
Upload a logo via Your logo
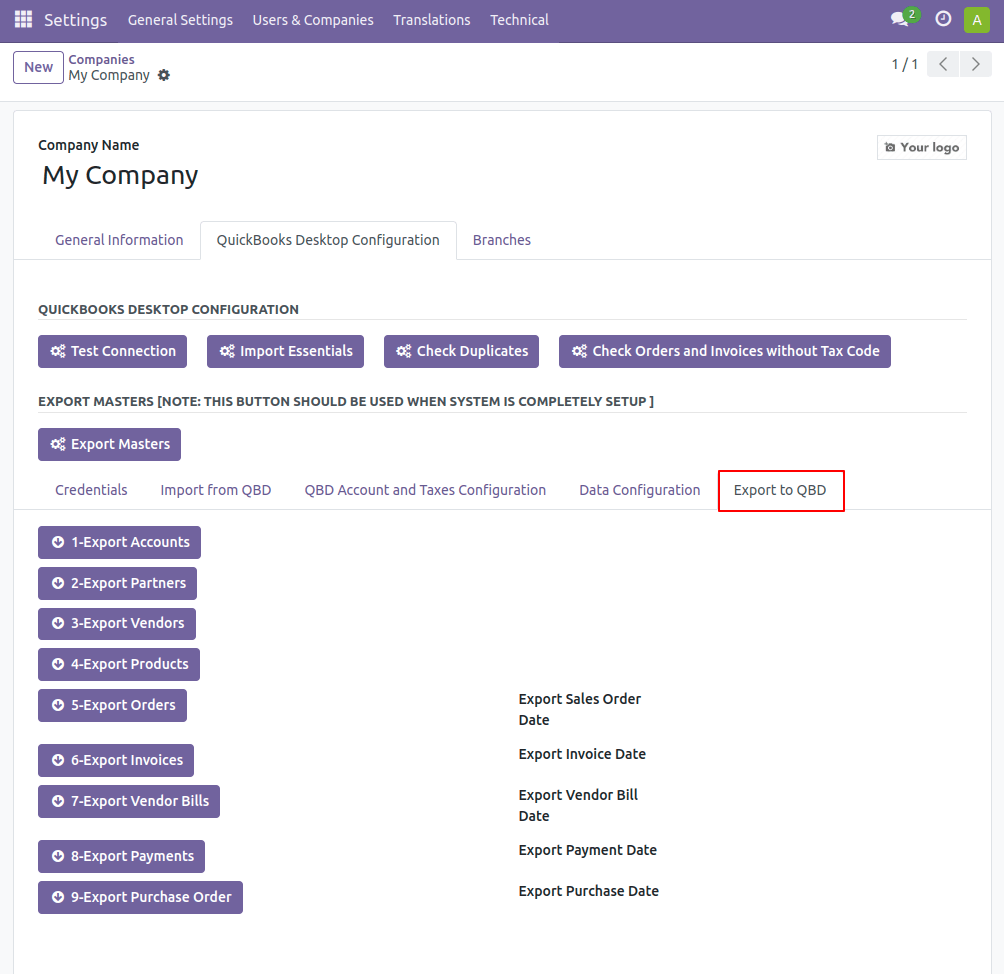[x=921, y=147]
